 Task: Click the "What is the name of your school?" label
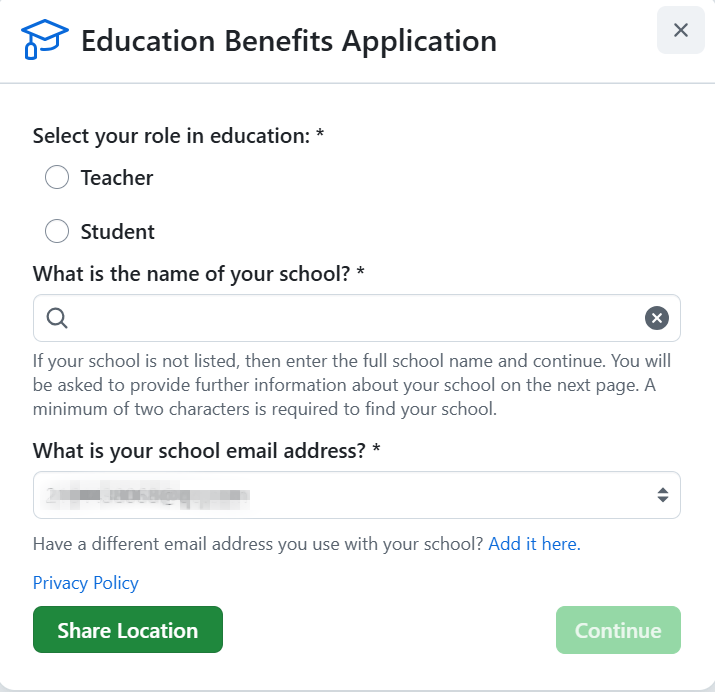(198, 273)
